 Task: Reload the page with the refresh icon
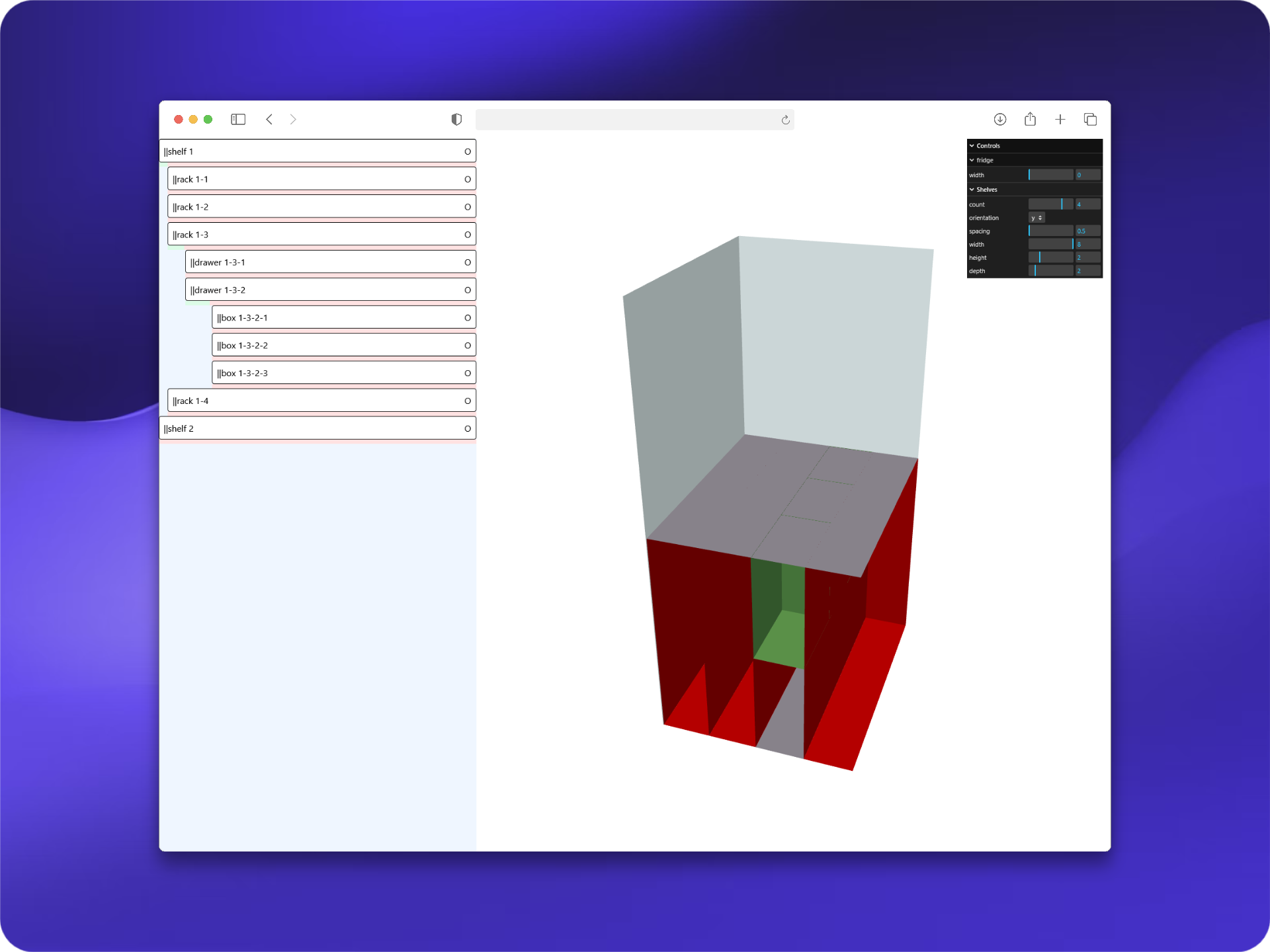point(785,120)
